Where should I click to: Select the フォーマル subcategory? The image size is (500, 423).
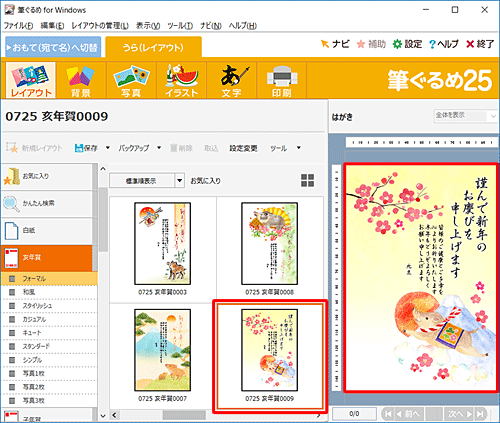click(49, 279)
